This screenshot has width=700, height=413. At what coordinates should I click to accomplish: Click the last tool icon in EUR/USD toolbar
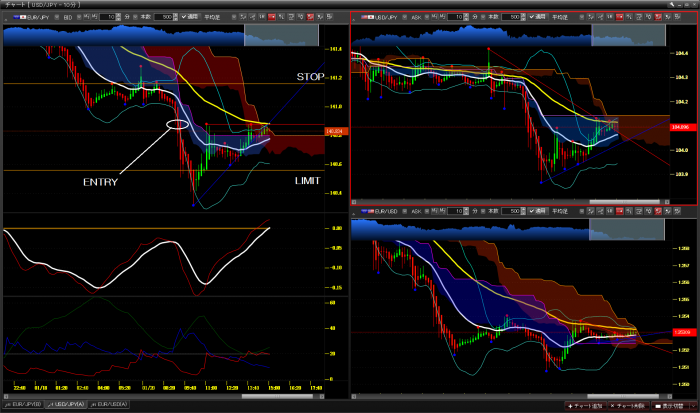point(677,211)
